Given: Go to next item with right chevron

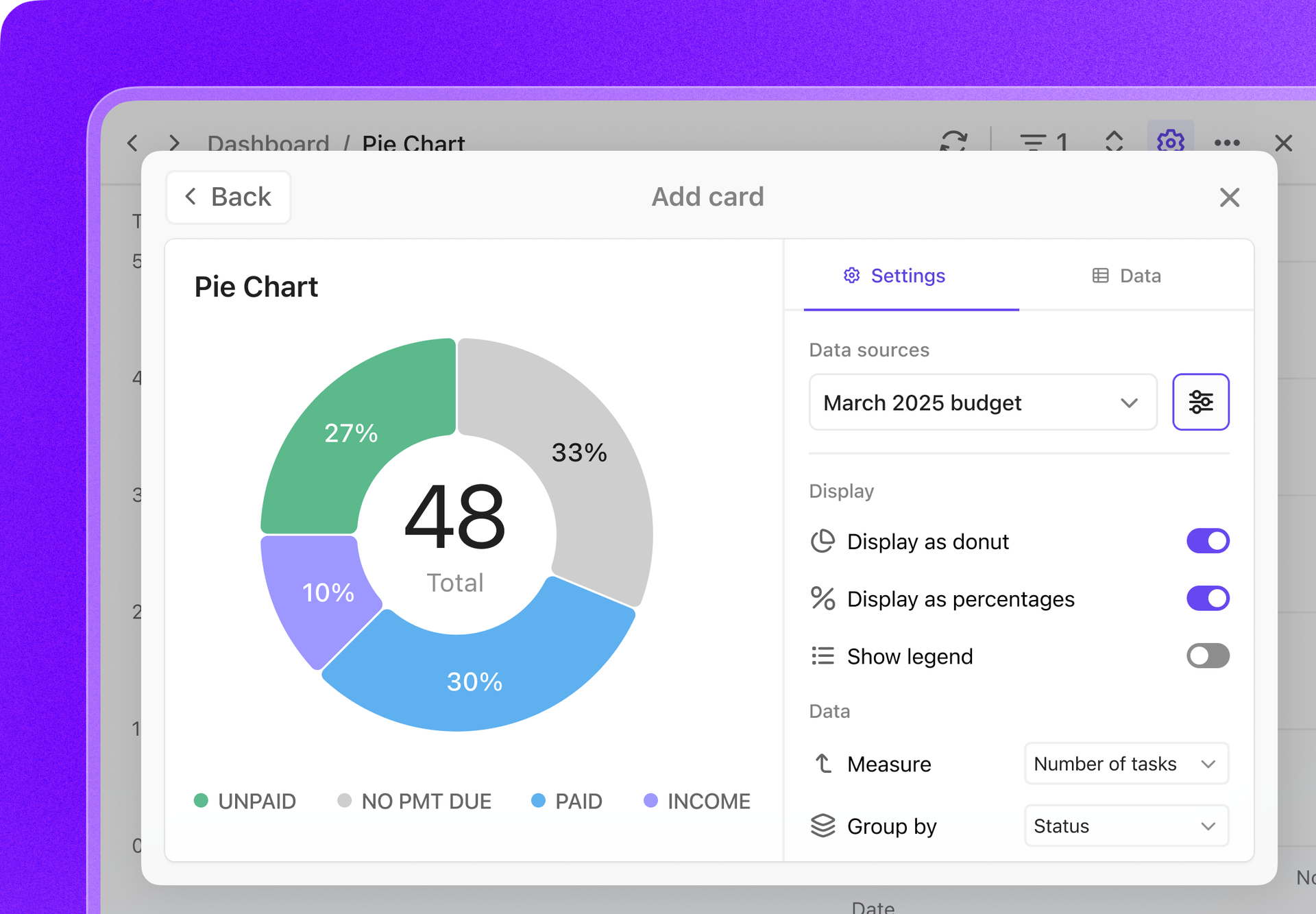Looking at the screenshot, I should click(174, 143).
